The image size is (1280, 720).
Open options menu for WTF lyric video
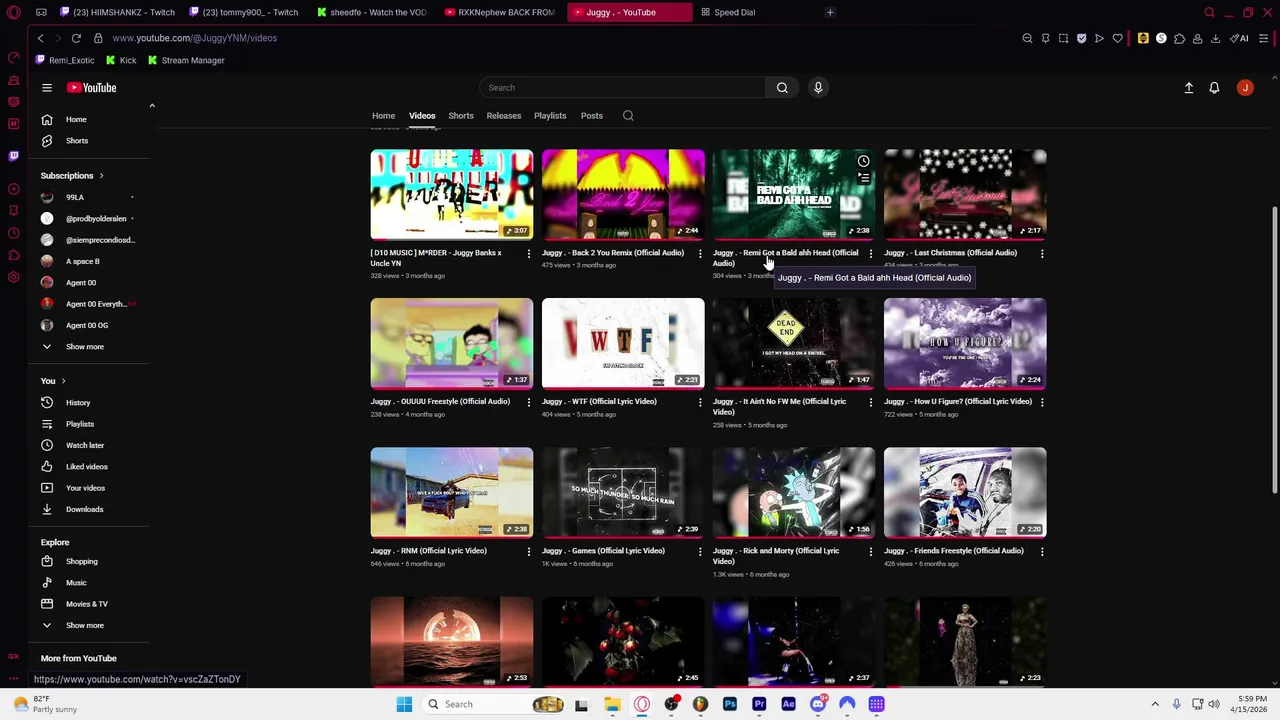tap(700, 402)
